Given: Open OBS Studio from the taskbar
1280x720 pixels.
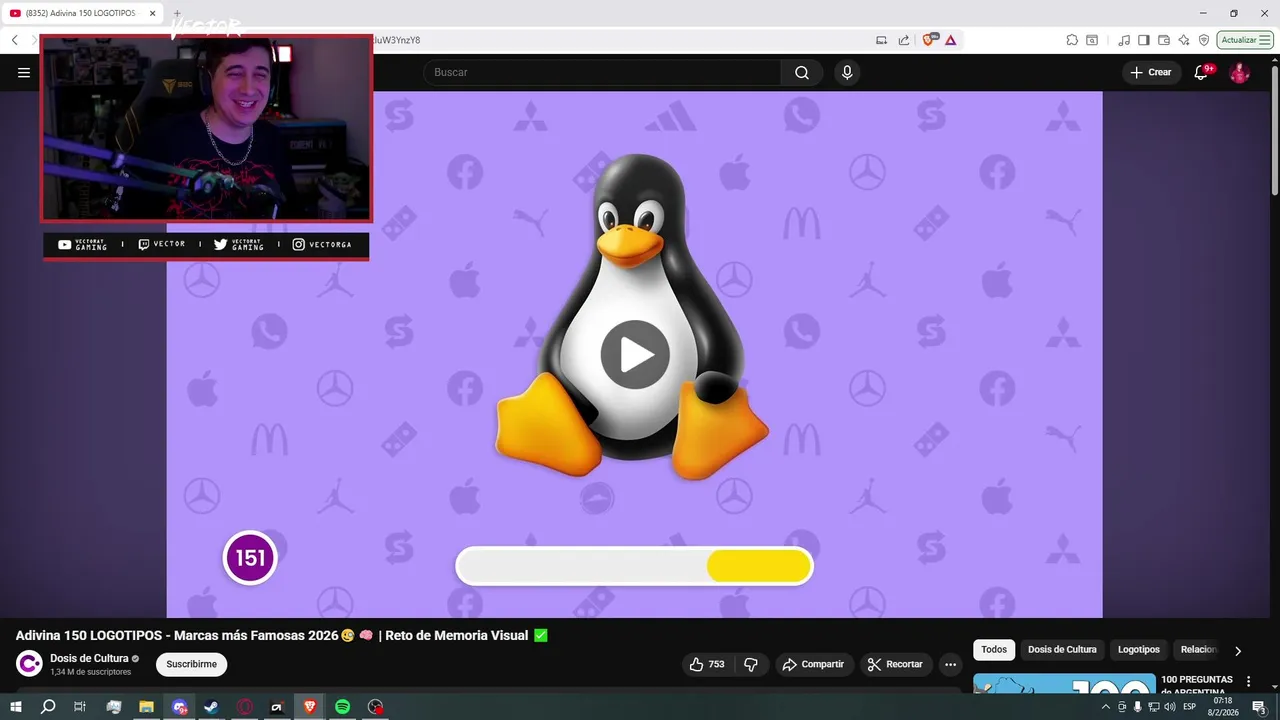Looking at the screenshot, I should click(x=375, y=707).
